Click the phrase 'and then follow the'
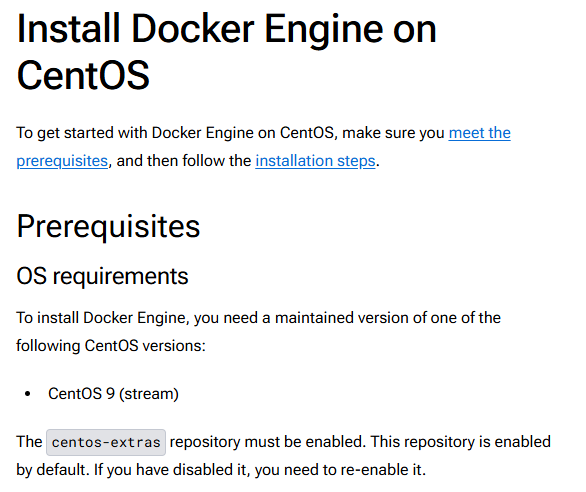The image size is (586, 492). point(184,161)
